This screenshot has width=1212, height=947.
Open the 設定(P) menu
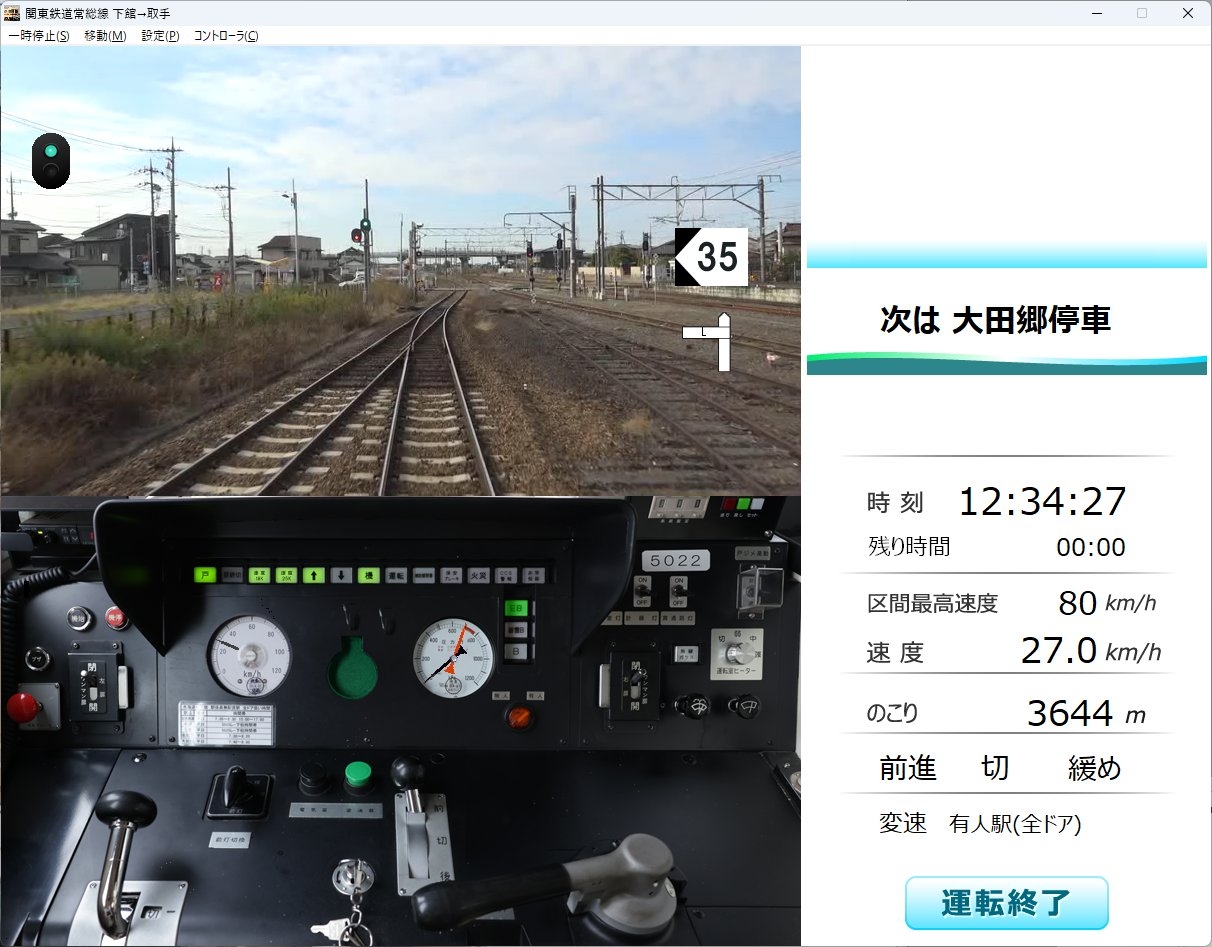click(x=160, y=36)
